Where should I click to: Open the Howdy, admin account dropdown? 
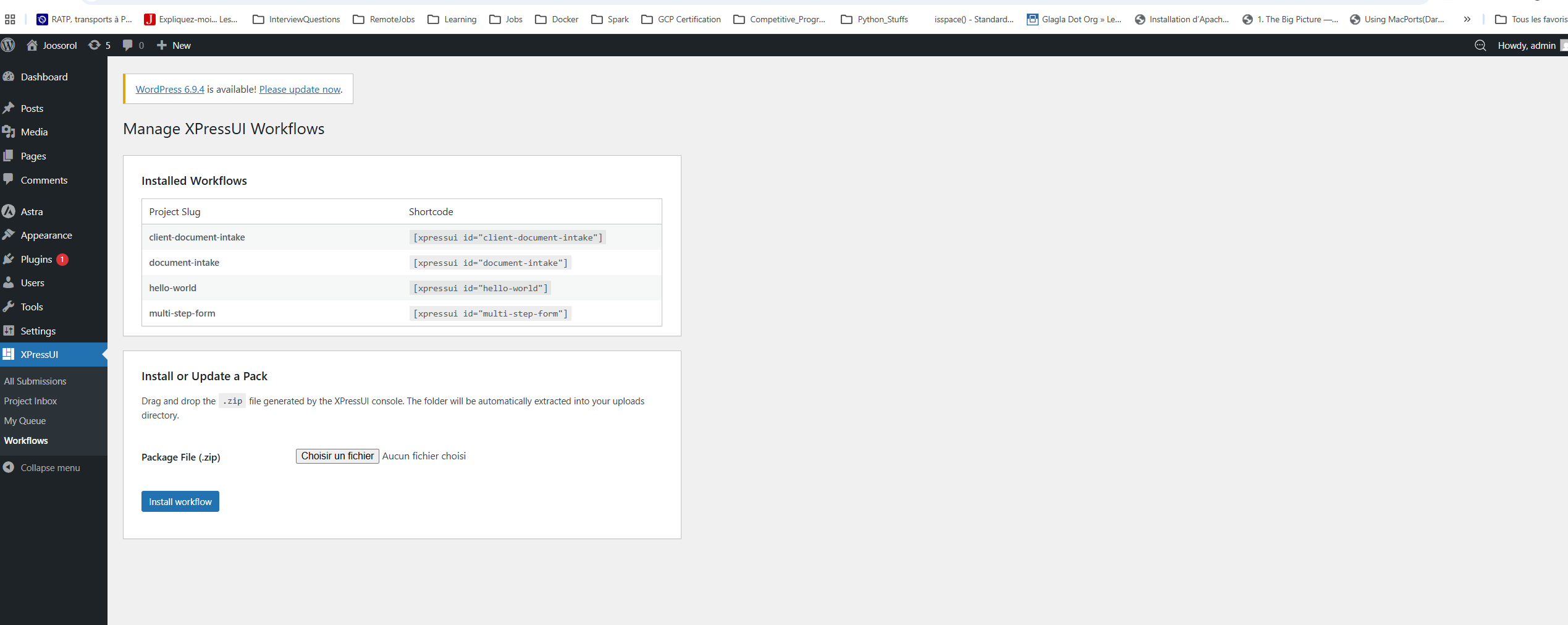(x=1527, y=45)
